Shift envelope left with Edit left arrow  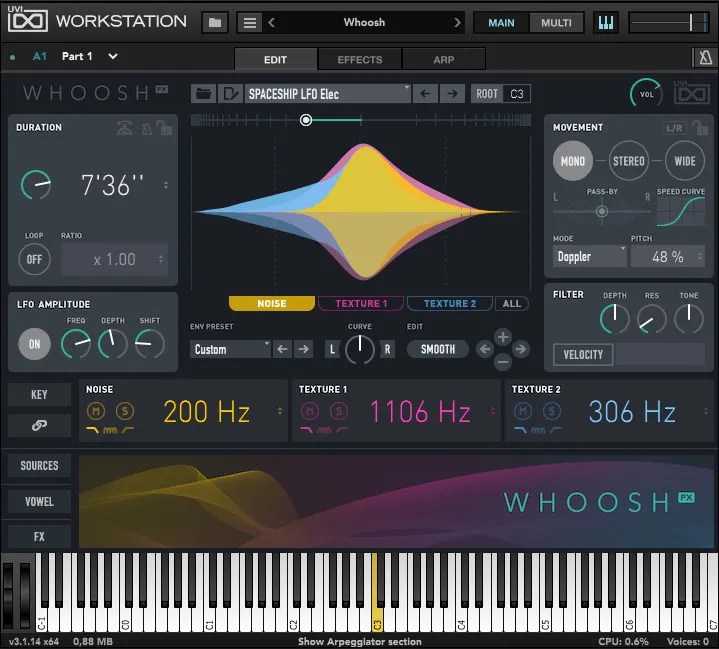pyautogui.click(x=485, y=349)
